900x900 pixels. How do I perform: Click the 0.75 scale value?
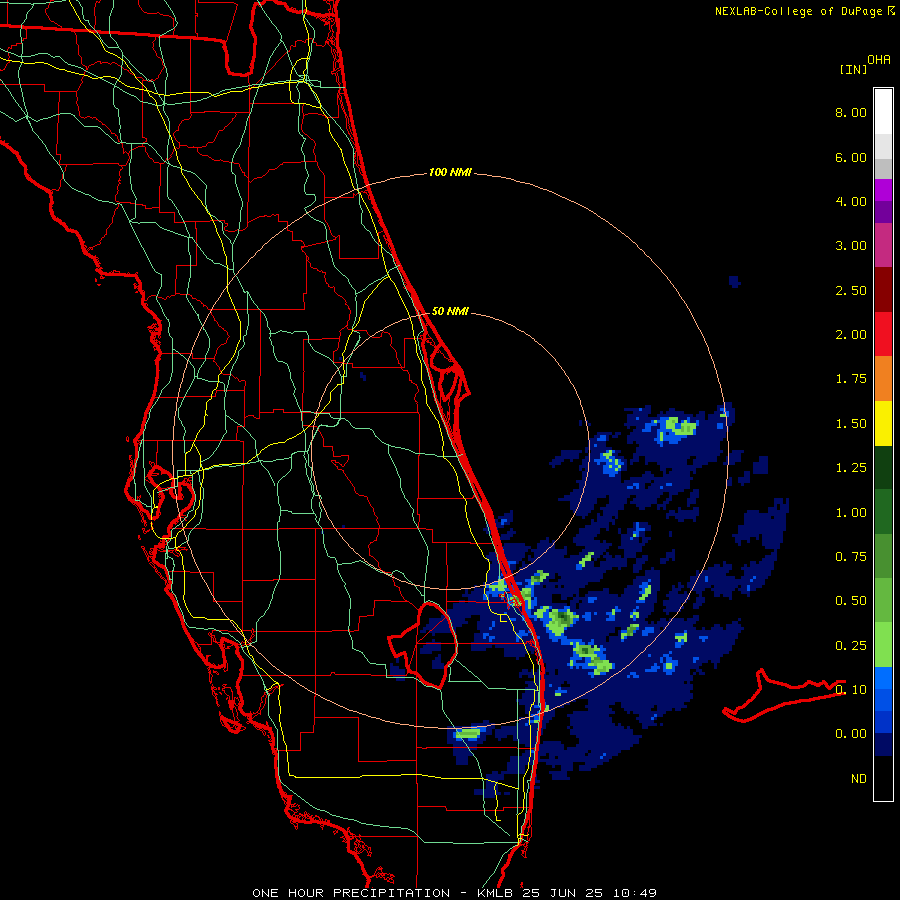[x=851, y=557]
